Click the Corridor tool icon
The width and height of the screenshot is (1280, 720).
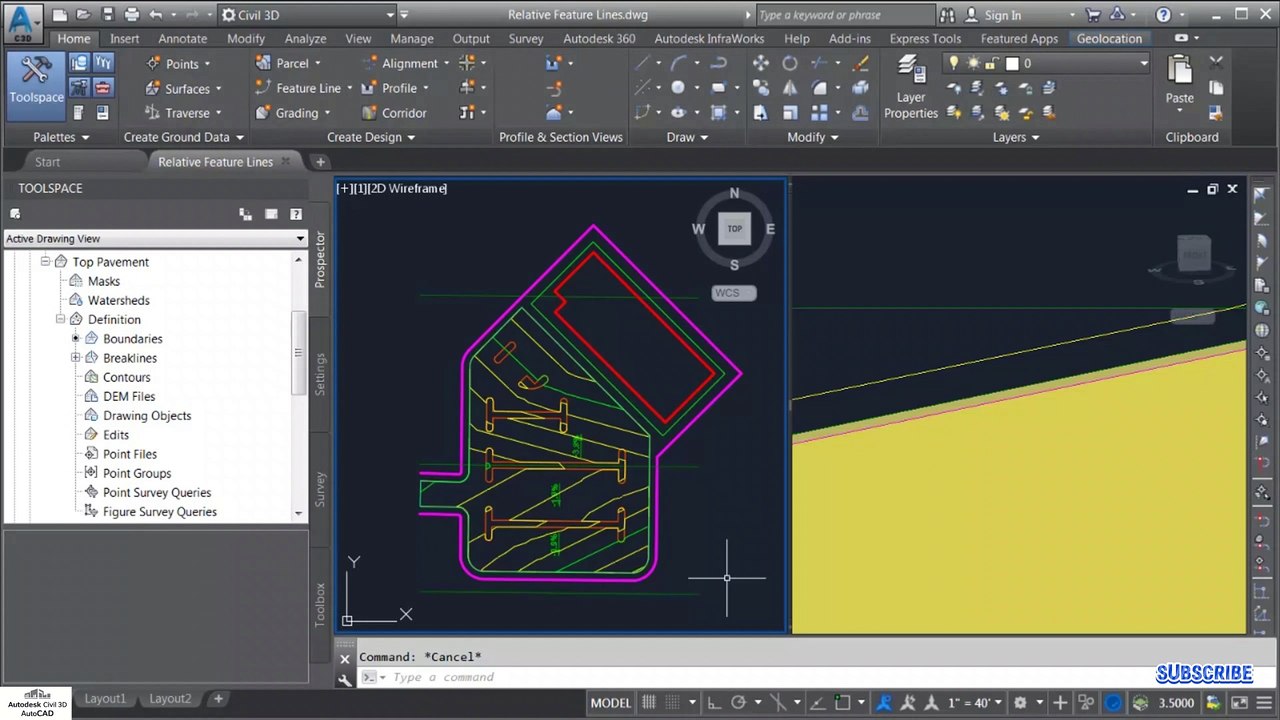[x=369, y=113]
